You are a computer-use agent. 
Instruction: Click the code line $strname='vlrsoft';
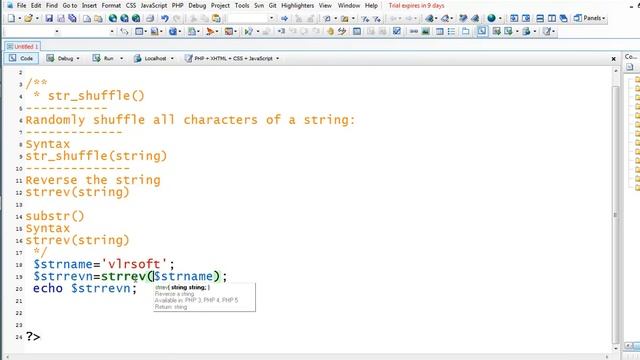point(104,264)
